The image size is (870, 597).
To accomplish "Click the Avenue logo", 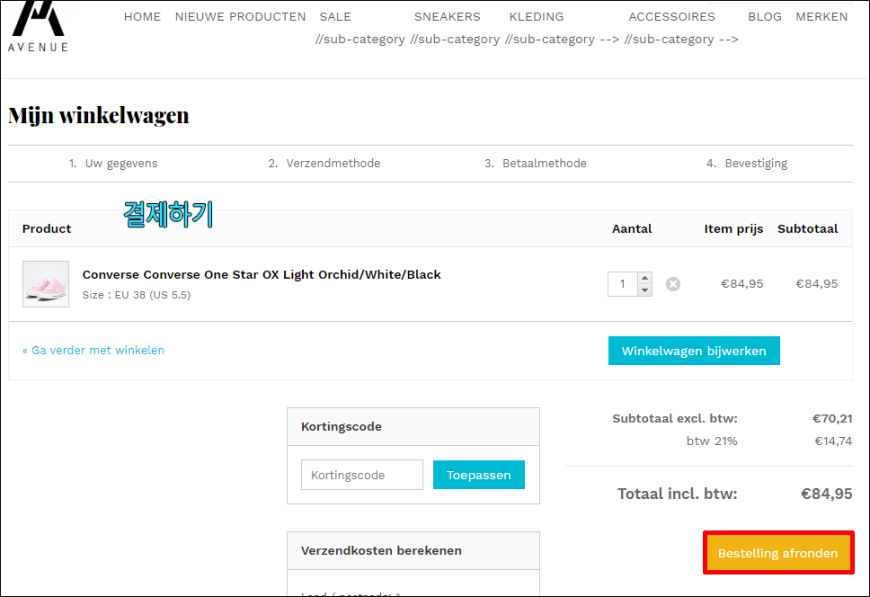I will coord(38,27).
